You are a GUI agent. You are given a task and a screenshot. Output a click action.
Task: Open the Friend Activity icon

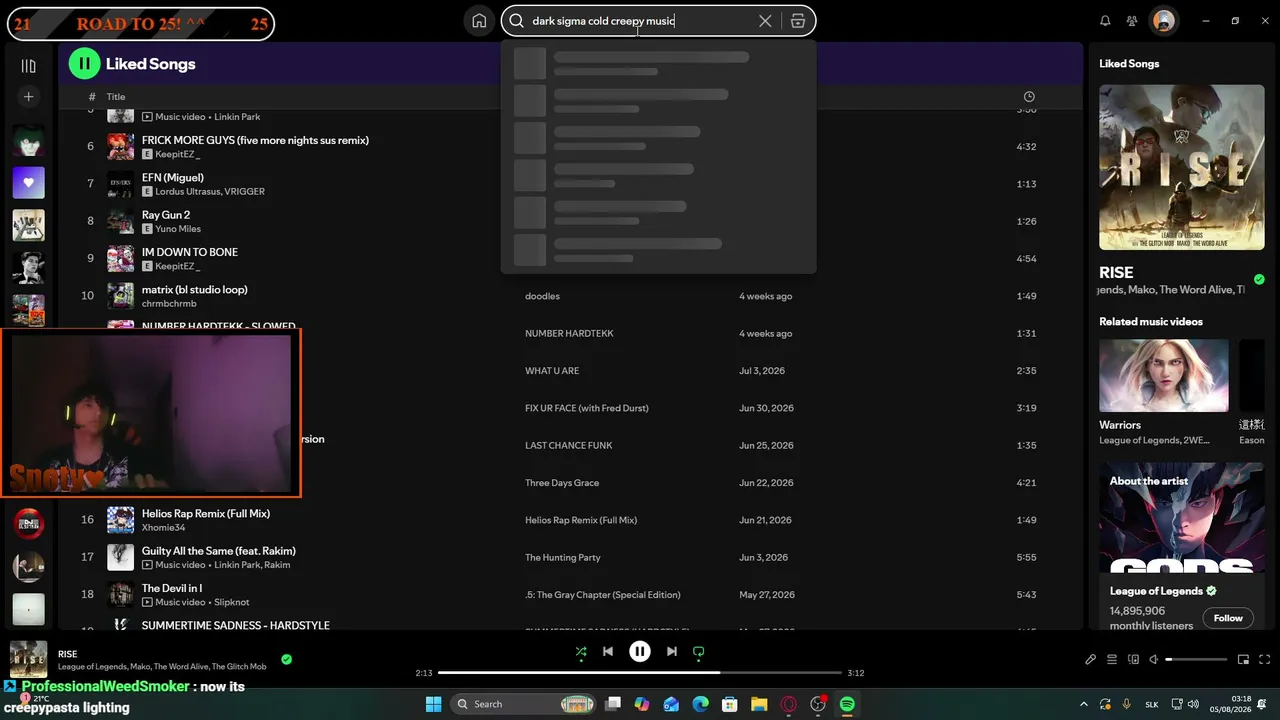tap(1132, 21)
